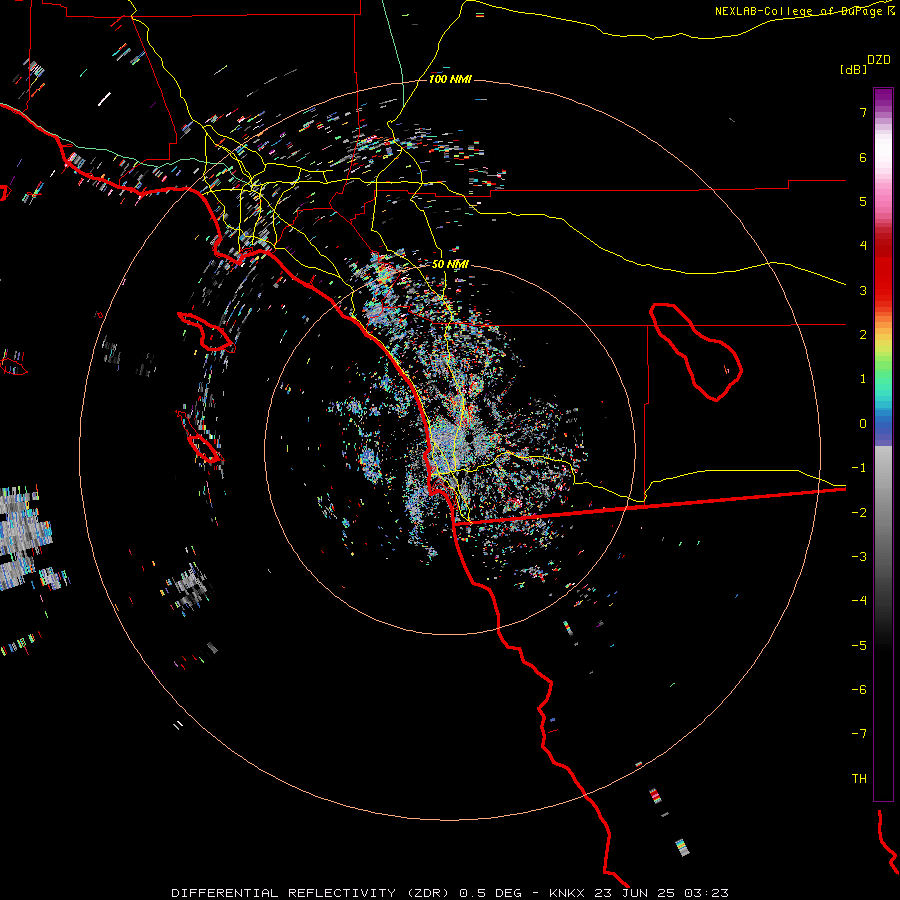Click the 0 value on color scale
The image size is (900, 900).
[863, 424]
